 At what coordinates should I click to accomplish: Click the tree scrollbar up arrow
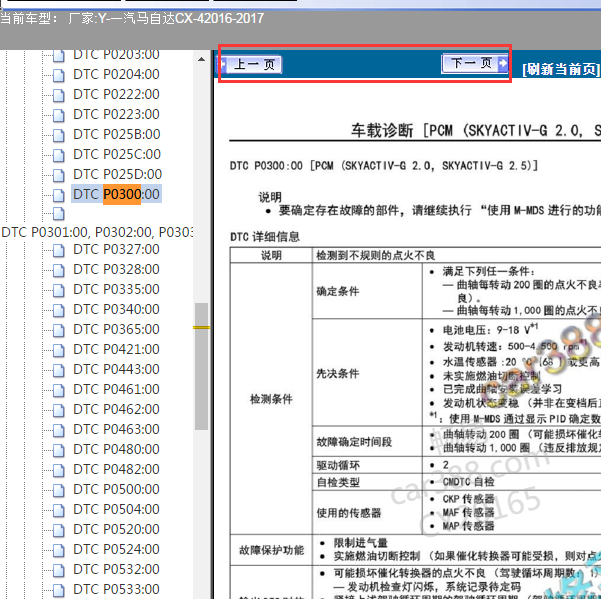[x=201, y=59]
